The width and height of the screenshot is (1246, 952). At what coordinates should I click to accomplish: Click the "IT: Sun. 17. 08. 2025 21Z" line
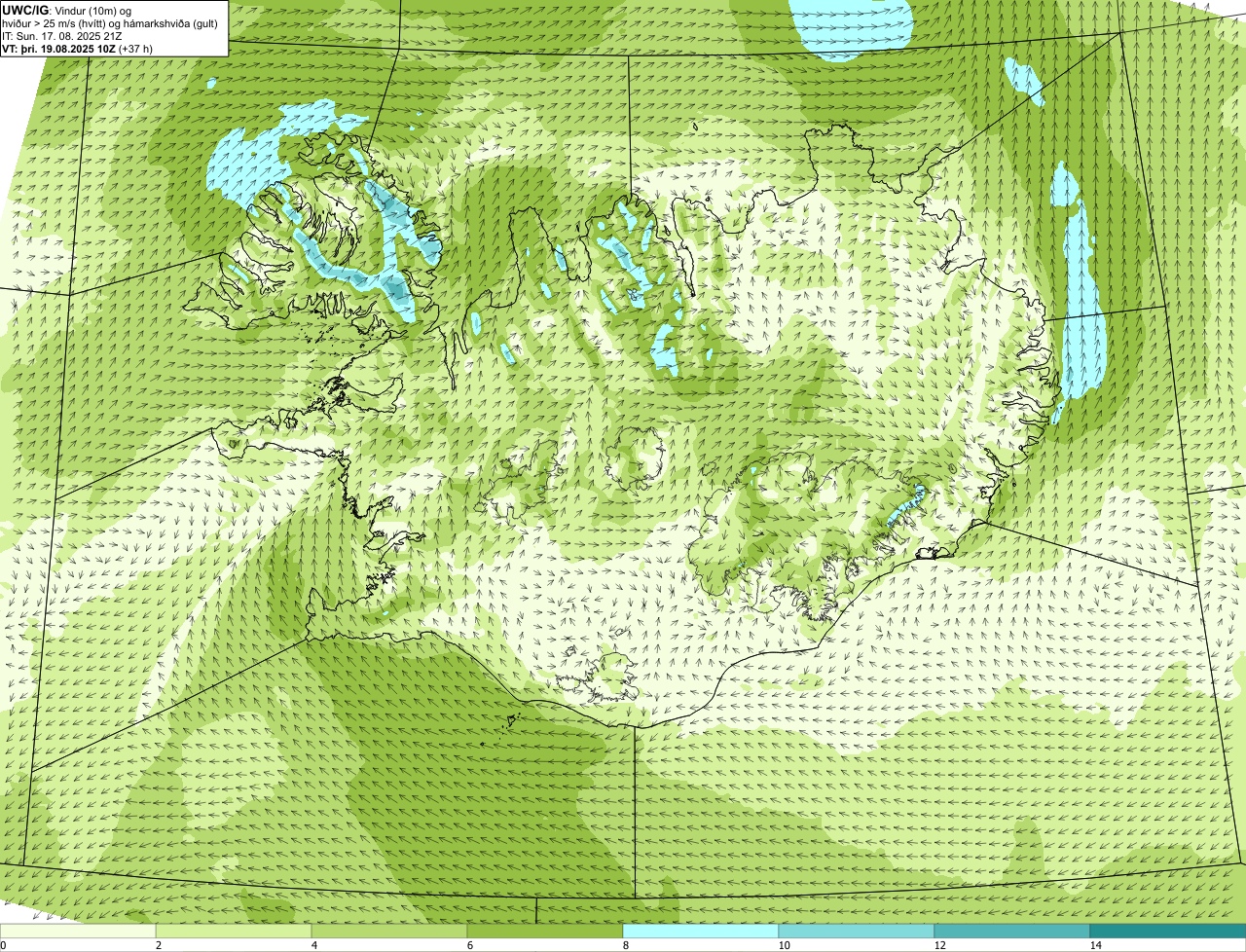coord(62,36)
